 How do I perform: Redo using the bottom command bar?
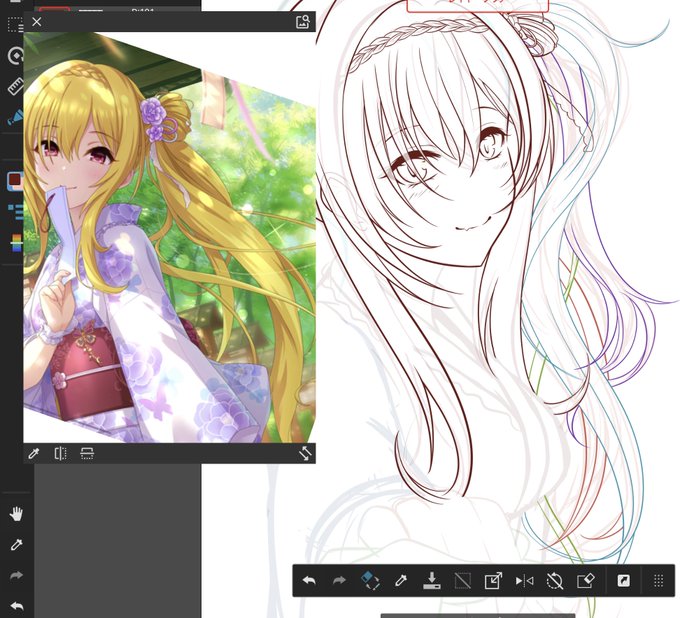[x=339, y=580]
